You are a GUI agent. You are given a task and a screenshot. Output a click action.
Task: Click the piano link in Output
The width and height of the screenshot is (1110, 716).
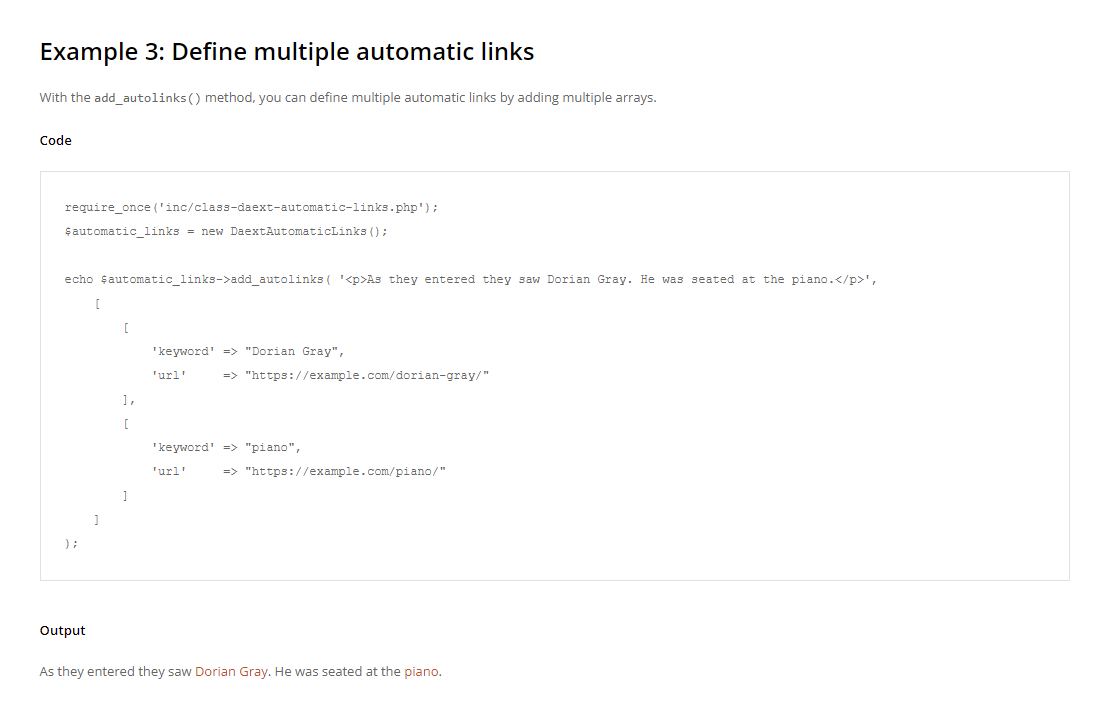(x=421, y=671)
